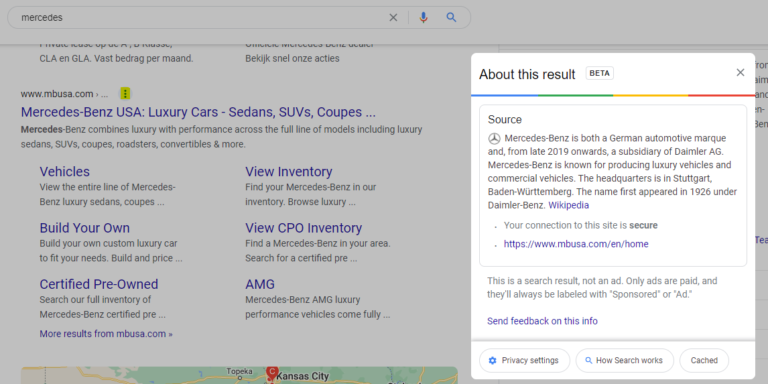Open Privacy settings button

525,360
